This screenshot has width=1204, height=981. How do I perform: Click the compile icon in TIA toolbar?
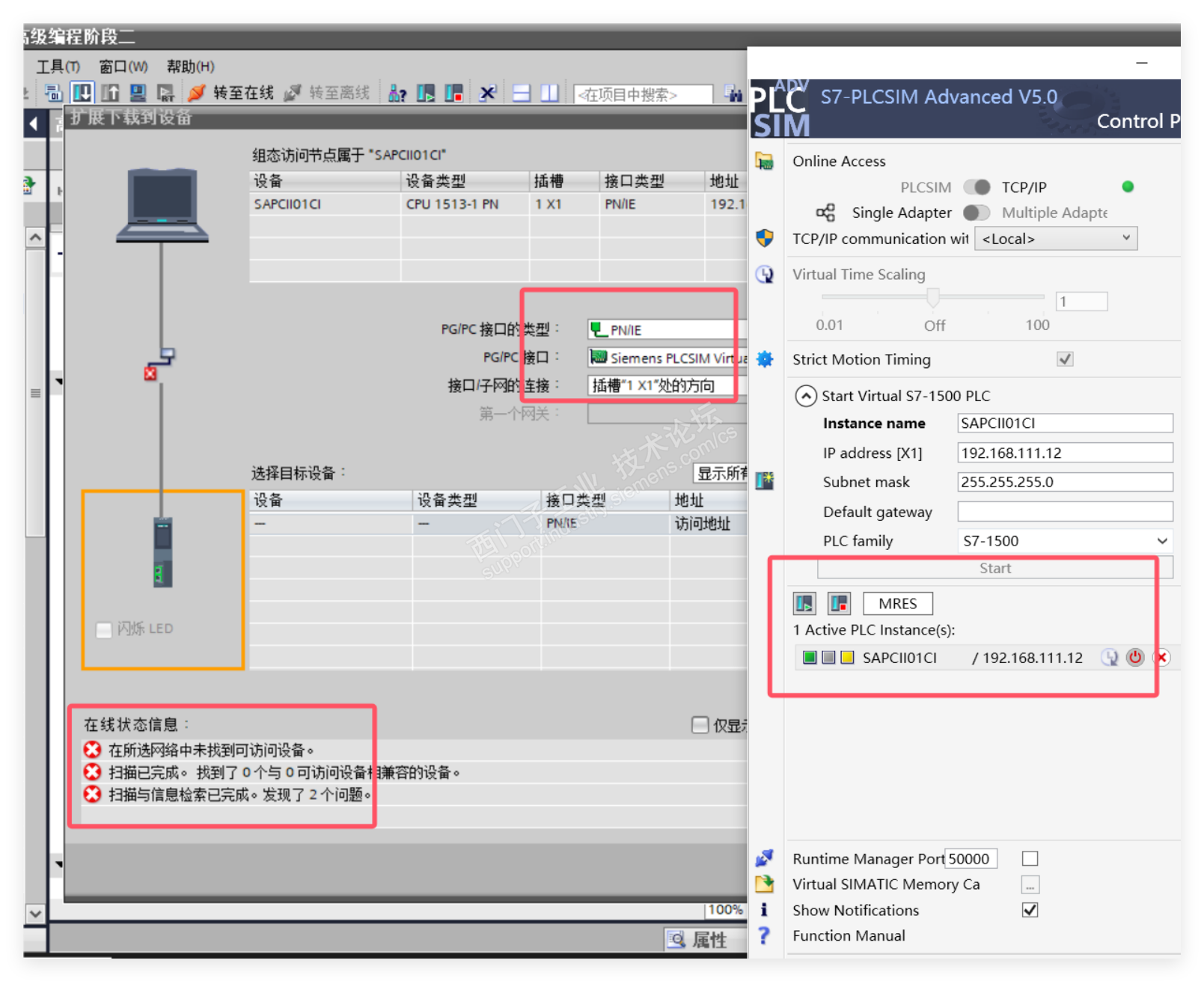click(53, 93)
